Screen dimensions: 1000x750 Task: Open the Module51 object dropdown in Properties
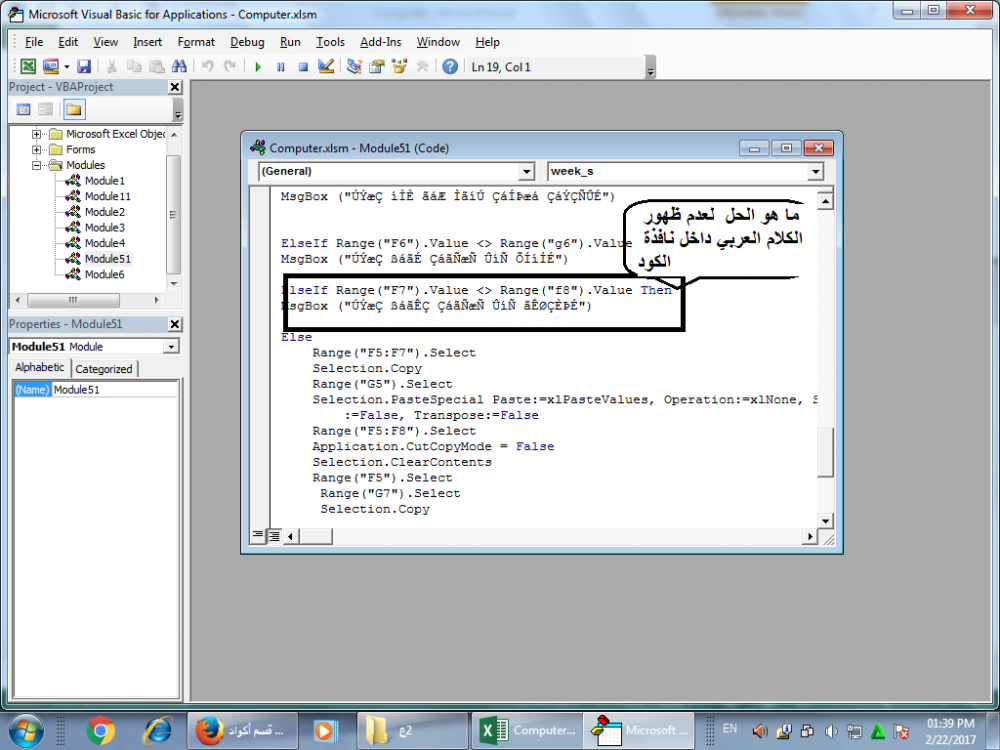[x=172, y=347]
